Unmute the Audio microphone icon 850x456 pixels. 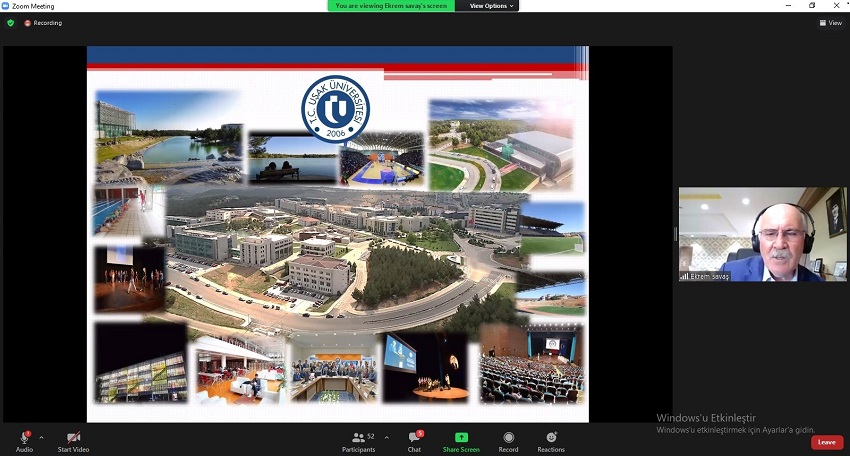[x=24, y=438]
